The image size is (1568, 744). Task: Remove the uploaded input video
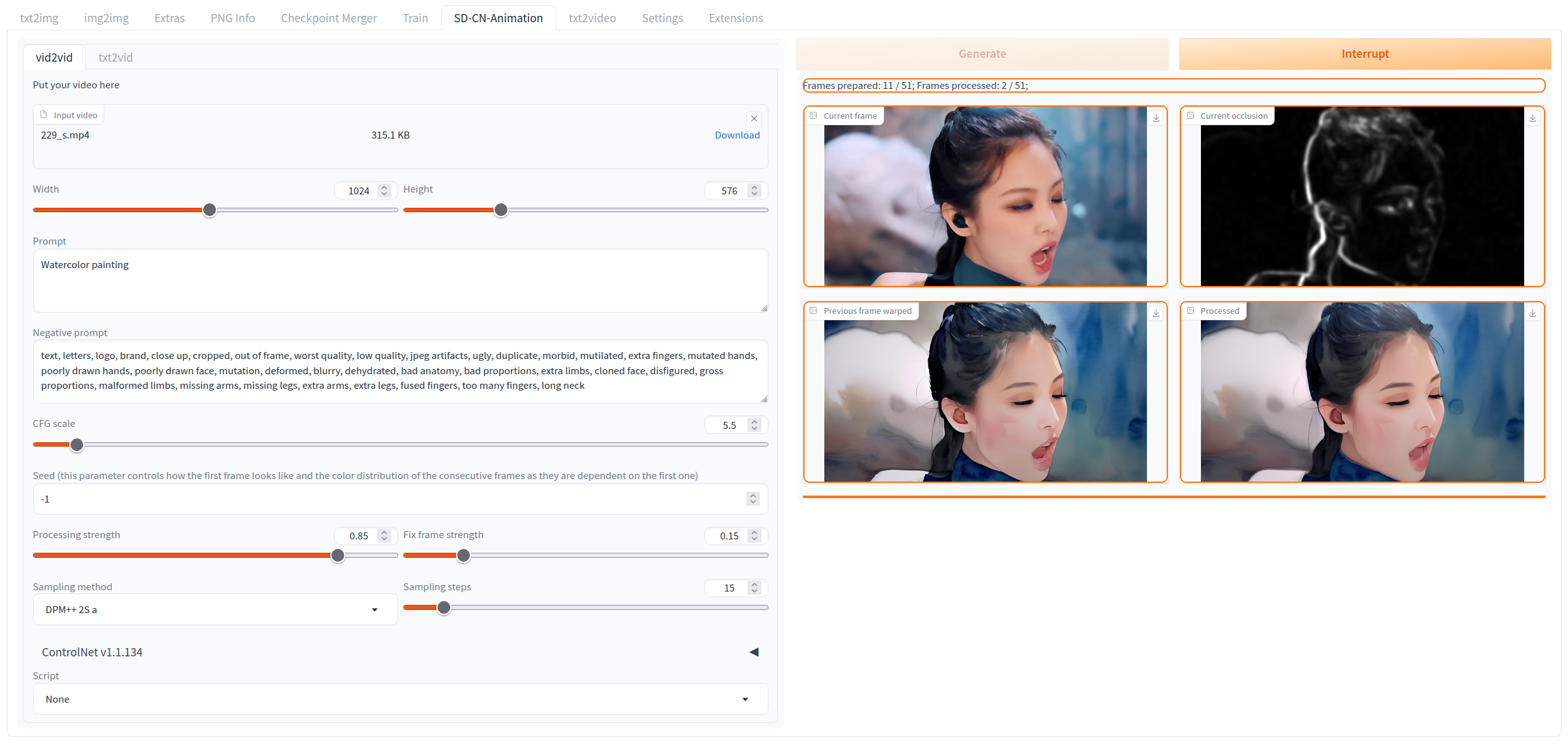pos(754,119)
